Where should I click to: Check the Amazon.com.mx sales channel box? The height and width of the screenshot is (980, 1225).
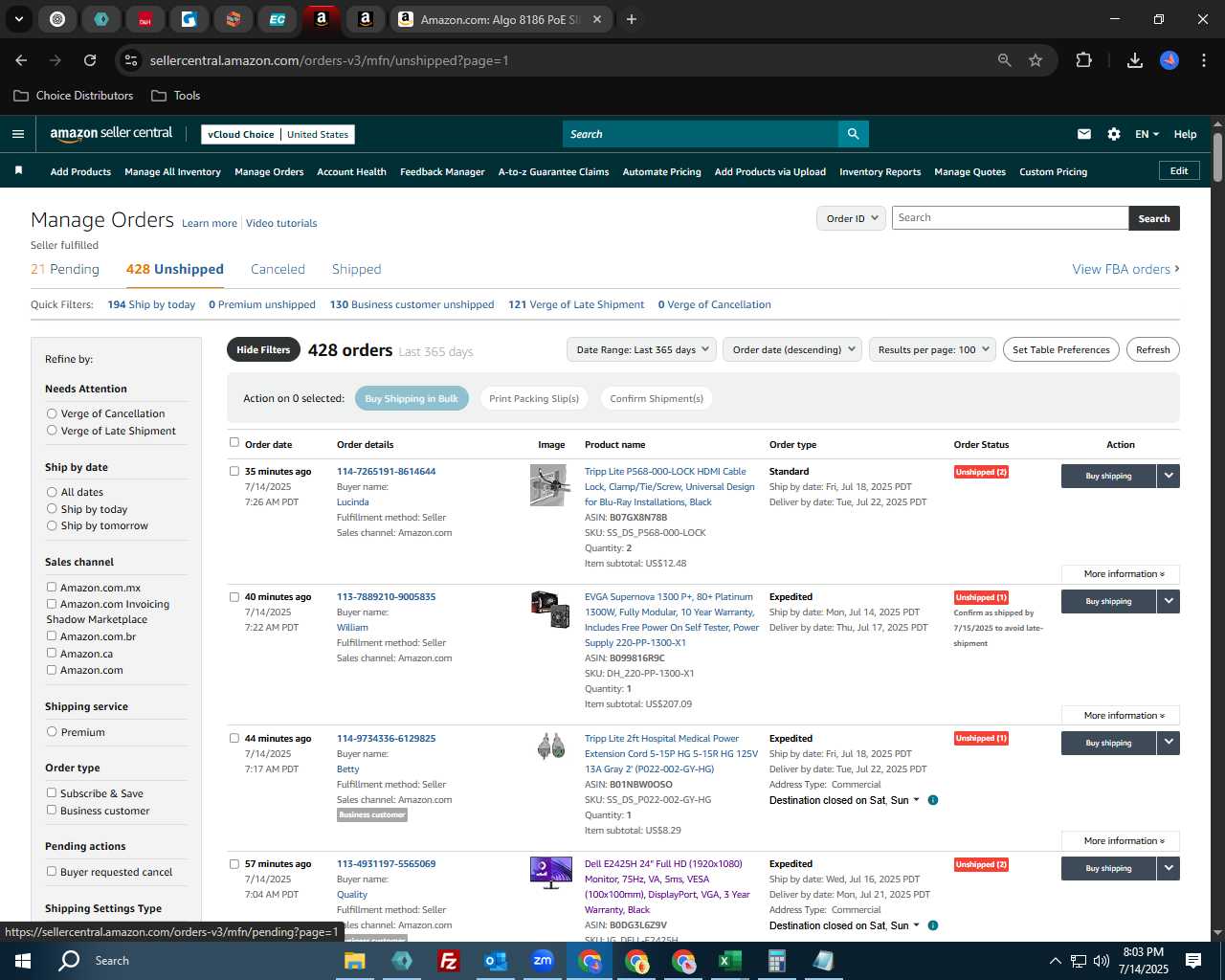click(52, 588)
